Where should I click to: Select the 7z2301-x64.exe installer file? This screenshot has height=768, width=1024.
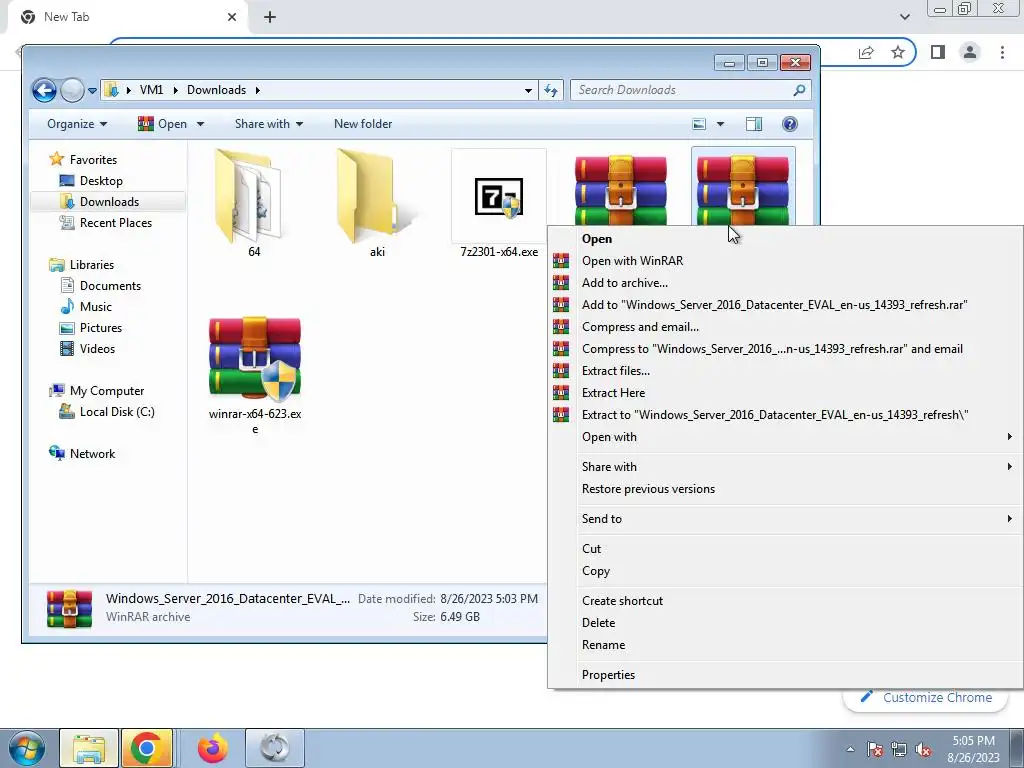pyautogui.click(x=499, y=203)
